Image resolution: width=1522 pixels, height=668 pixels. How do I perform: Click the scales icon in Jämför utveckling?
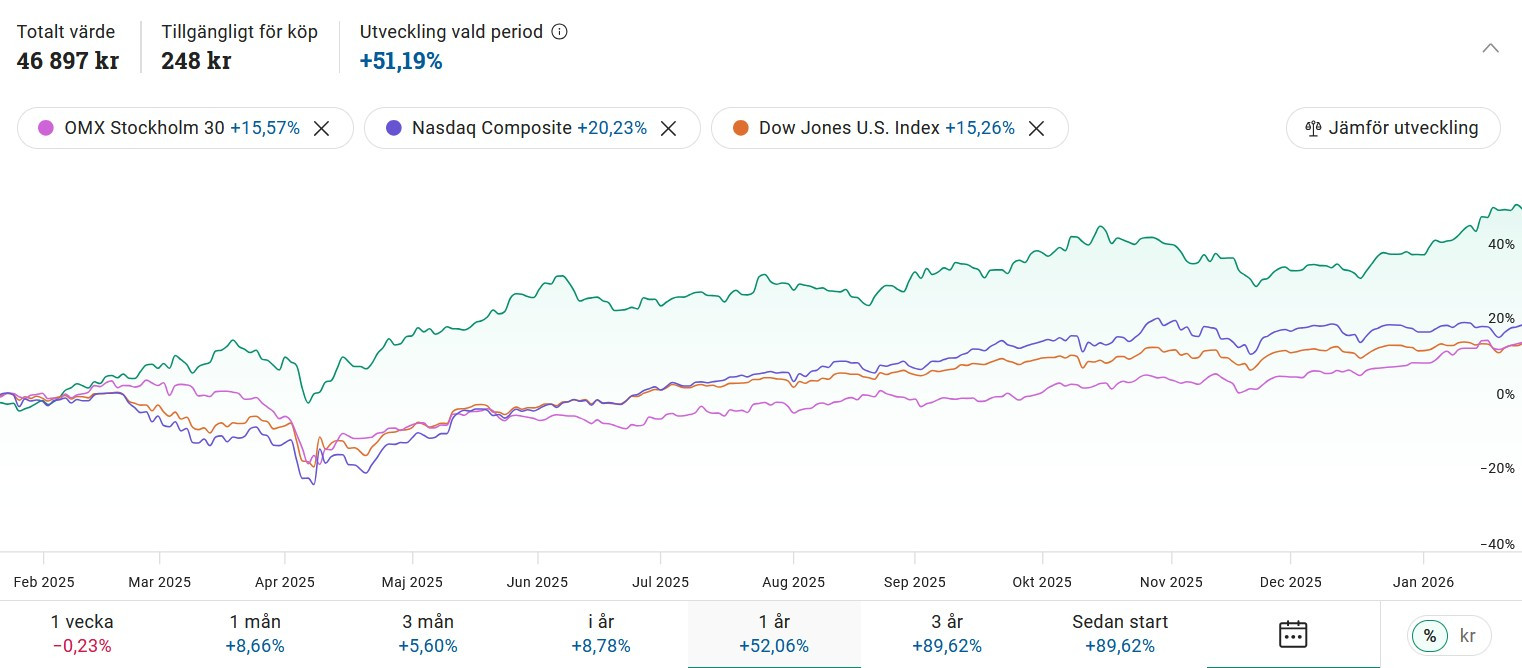pyautogui.click(x=1313, y=128)
